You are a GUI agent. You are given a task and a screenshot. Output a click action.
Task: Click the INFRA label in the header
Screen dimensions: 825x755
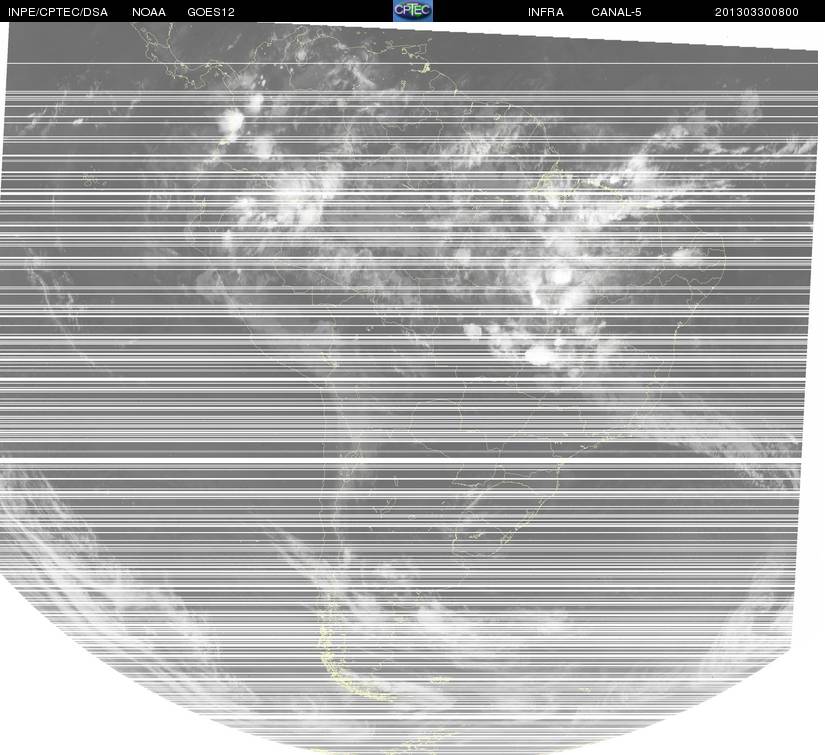pyautogui.click(x=546, y=12)
